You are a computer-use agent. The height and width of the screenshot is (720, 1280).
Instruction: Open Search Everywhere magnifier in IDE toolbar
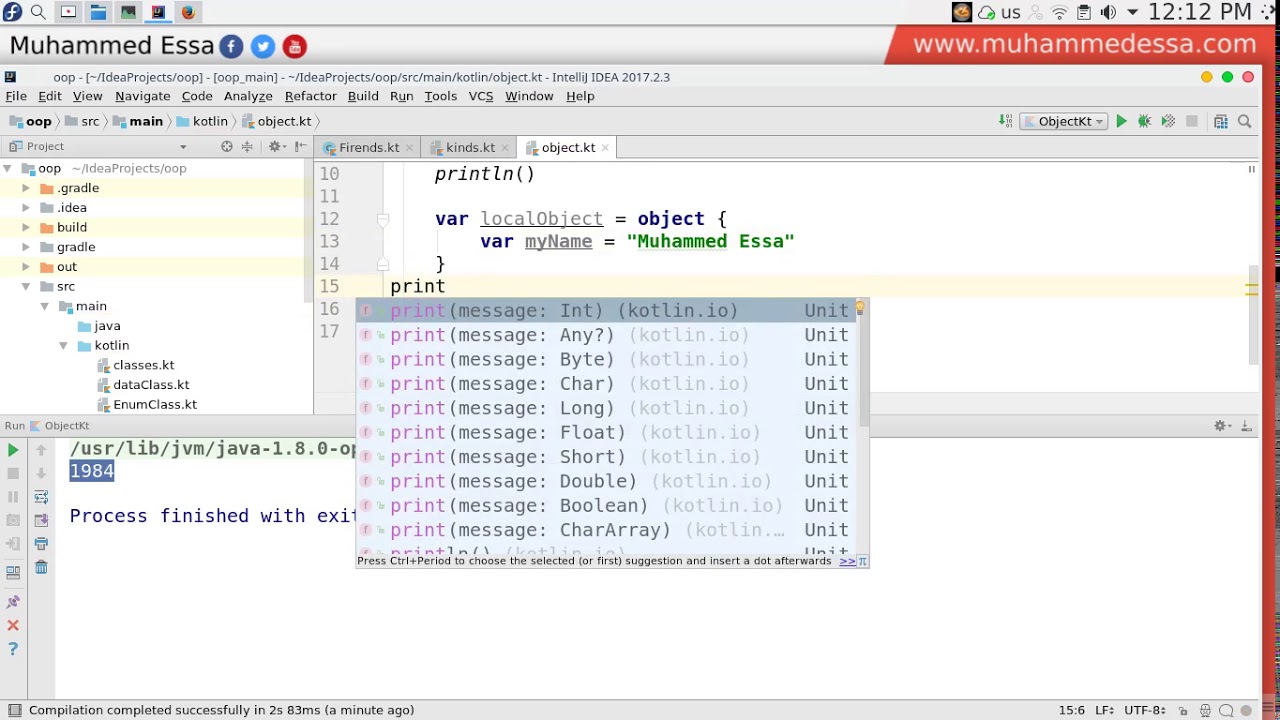pyautogui.click(x=1245, y=121)
